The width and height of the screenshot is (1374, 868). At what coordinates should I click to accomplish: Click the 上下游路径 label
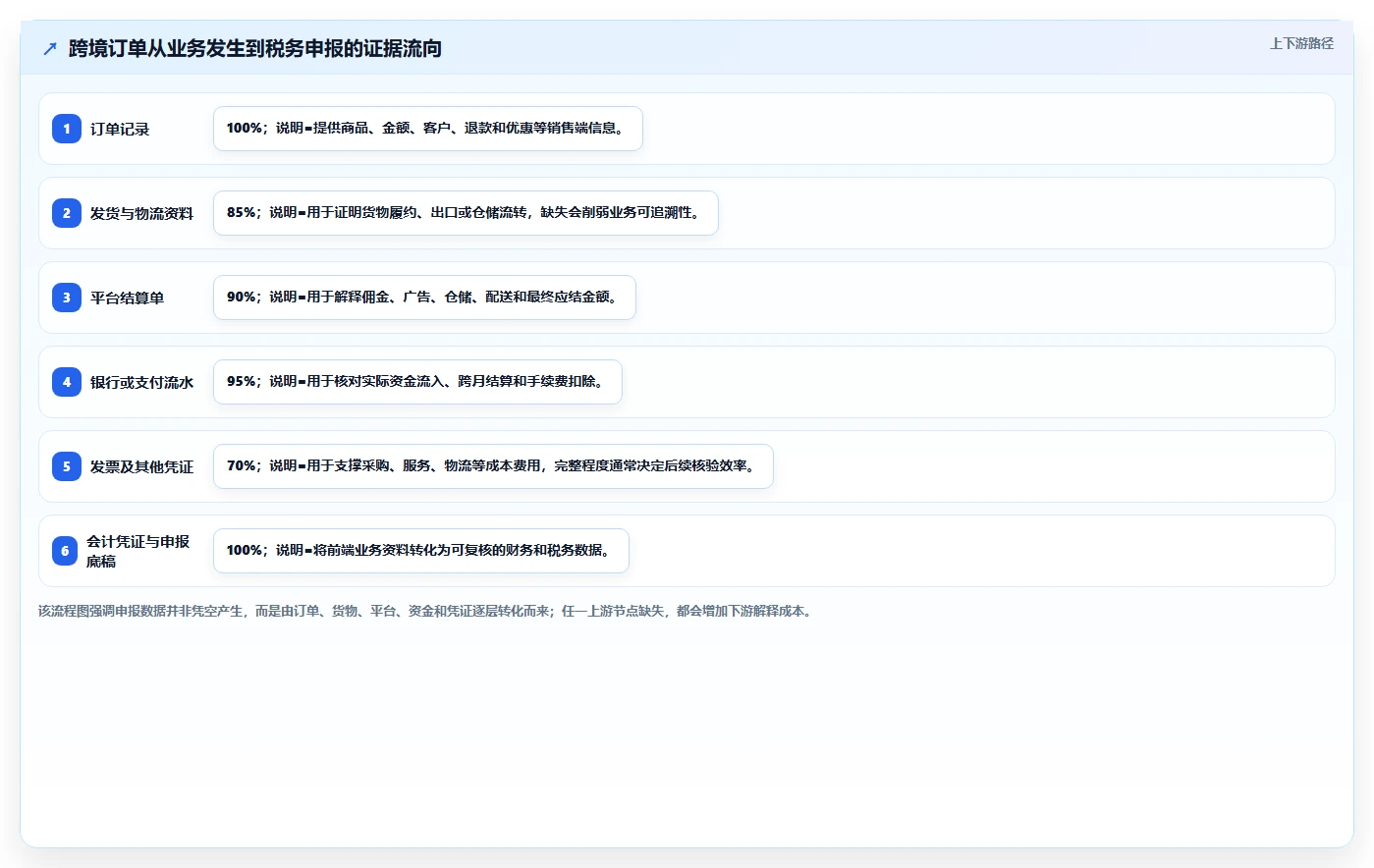coord(1301,43)
